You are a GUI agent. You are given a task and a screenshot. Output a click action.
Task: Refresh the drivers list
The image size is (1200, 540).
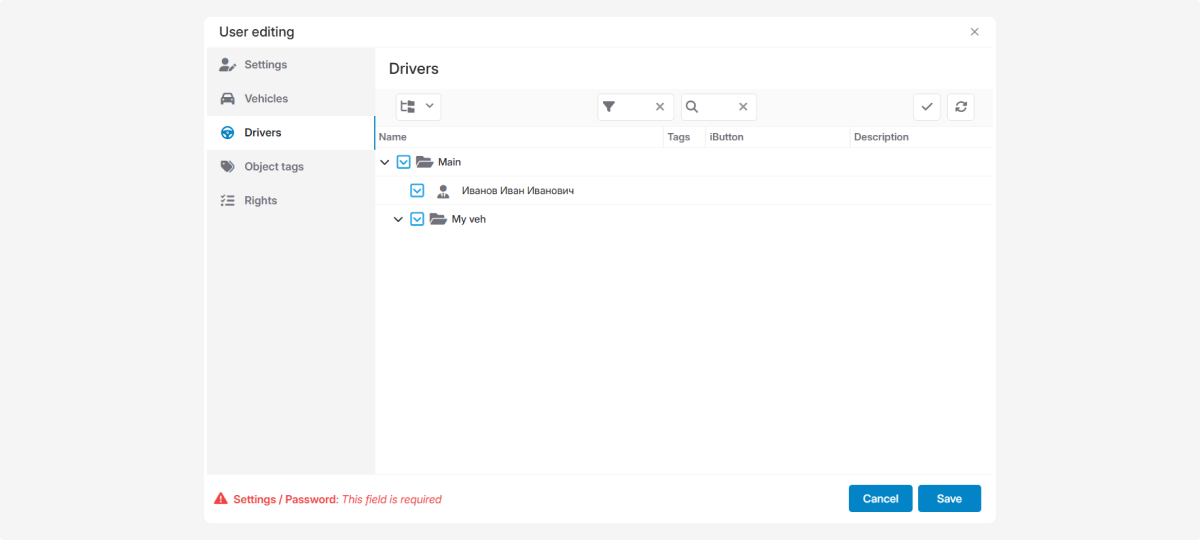click(961, 107)
